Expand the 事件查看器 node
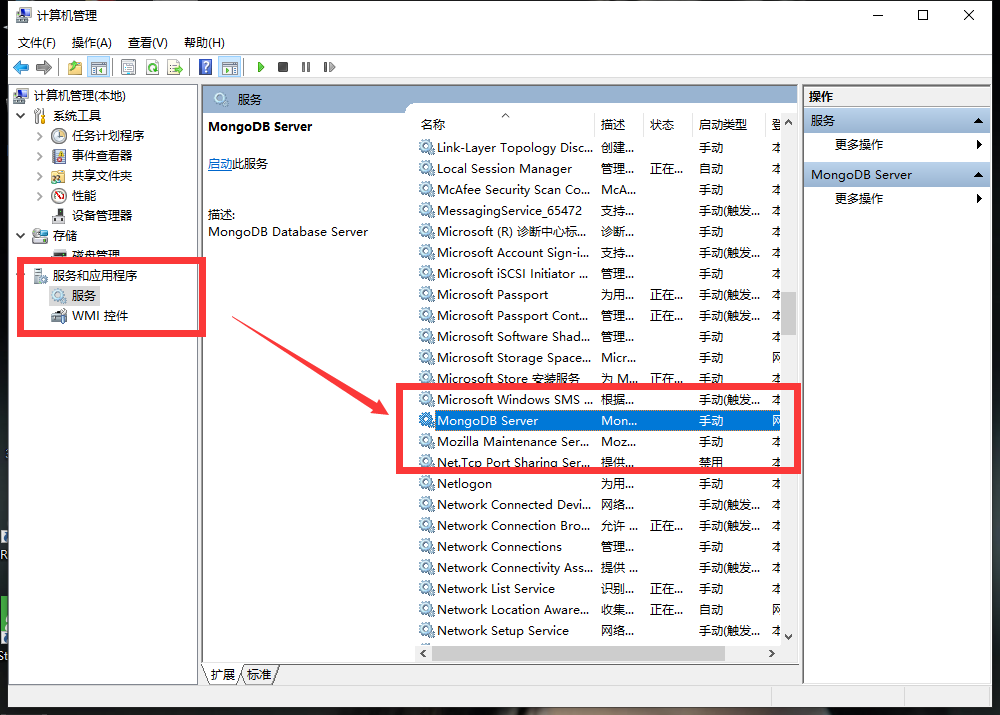1000x715 pixels. (40, 156)
